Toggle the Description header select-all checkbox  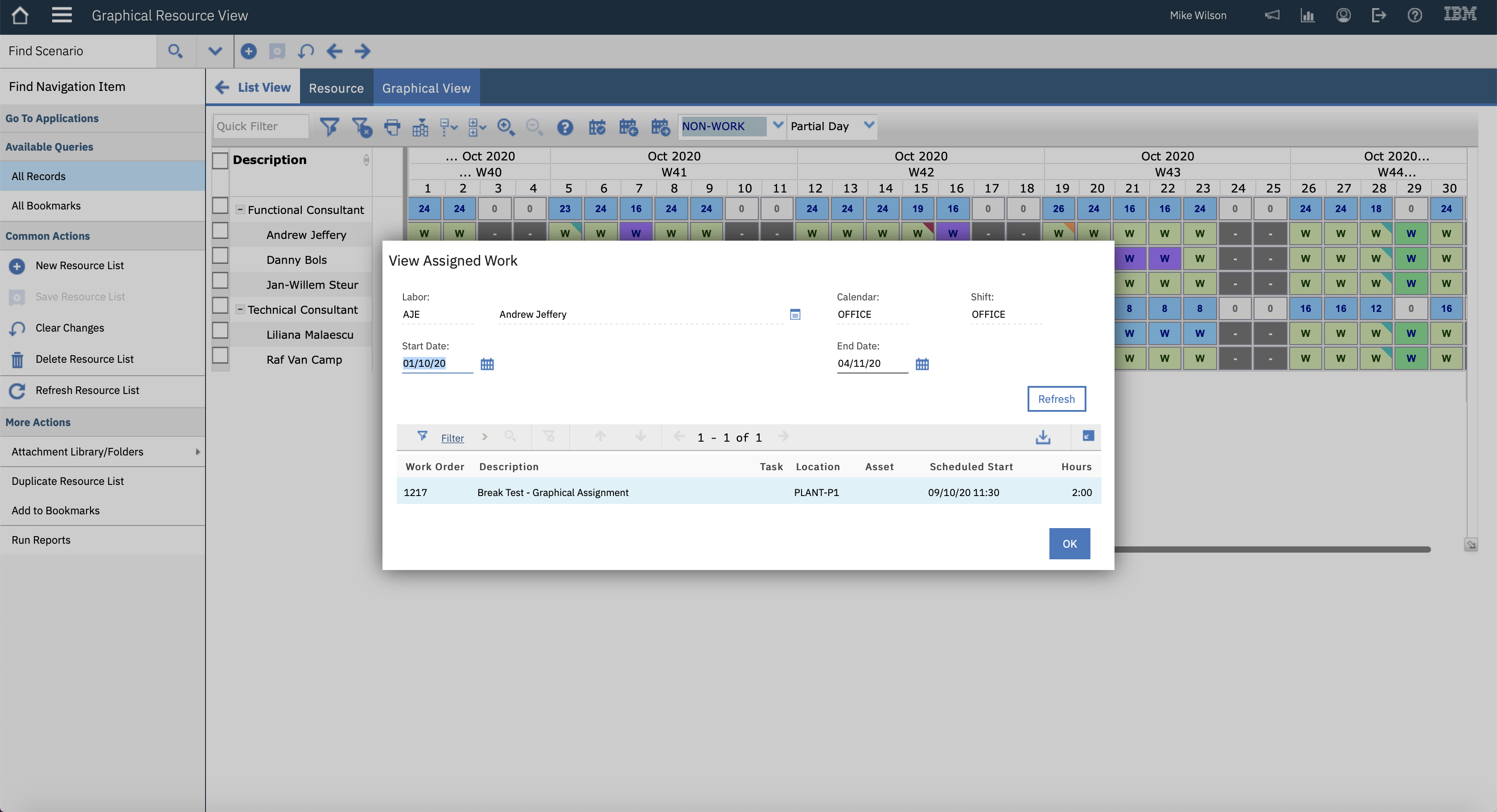coord(220,160)
